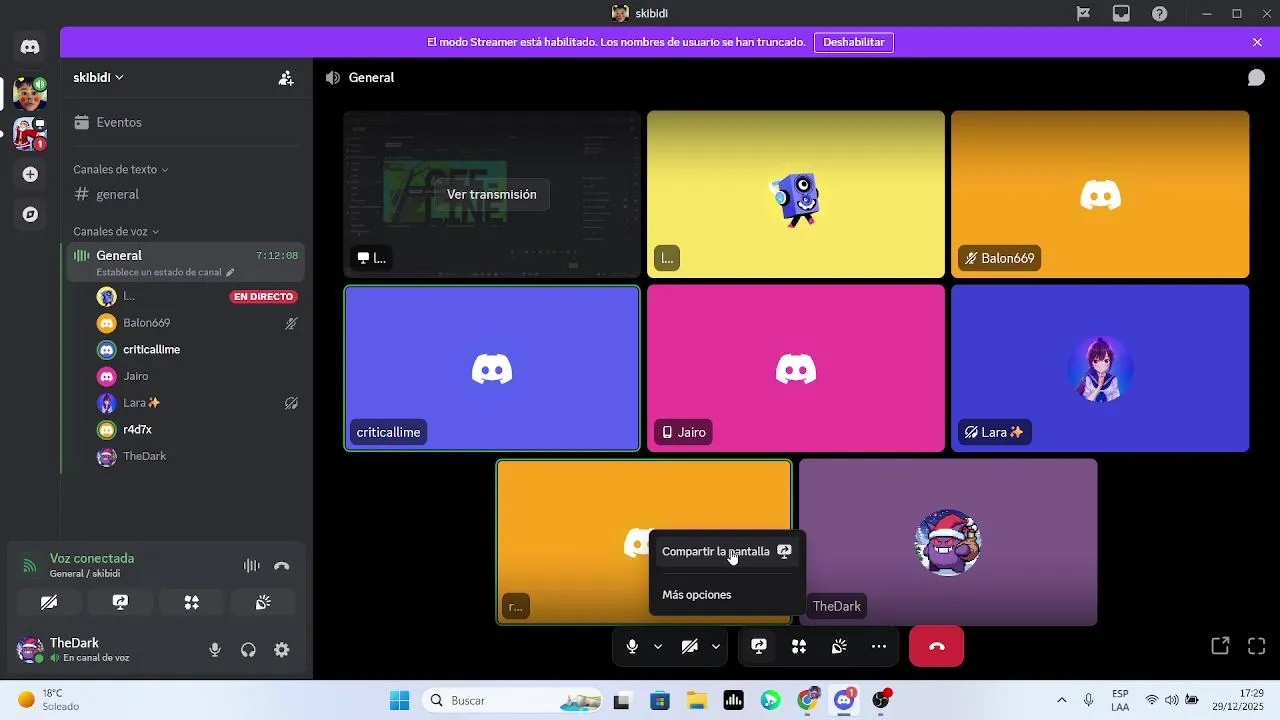1280x720 pixels.
Task: Click Ver transmisión on the stream tile
Action: tap(492, 194)
